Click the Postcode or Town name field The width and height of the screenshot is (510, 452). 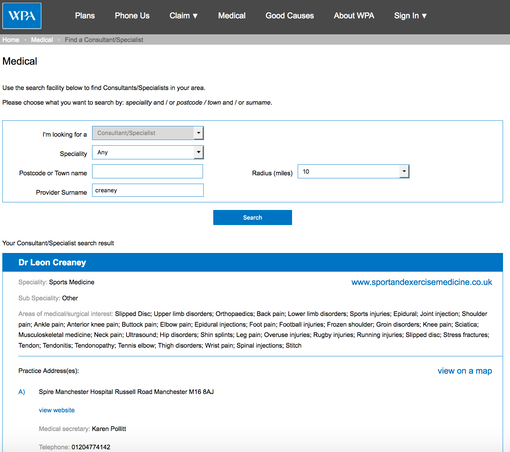tap(147, 172)
